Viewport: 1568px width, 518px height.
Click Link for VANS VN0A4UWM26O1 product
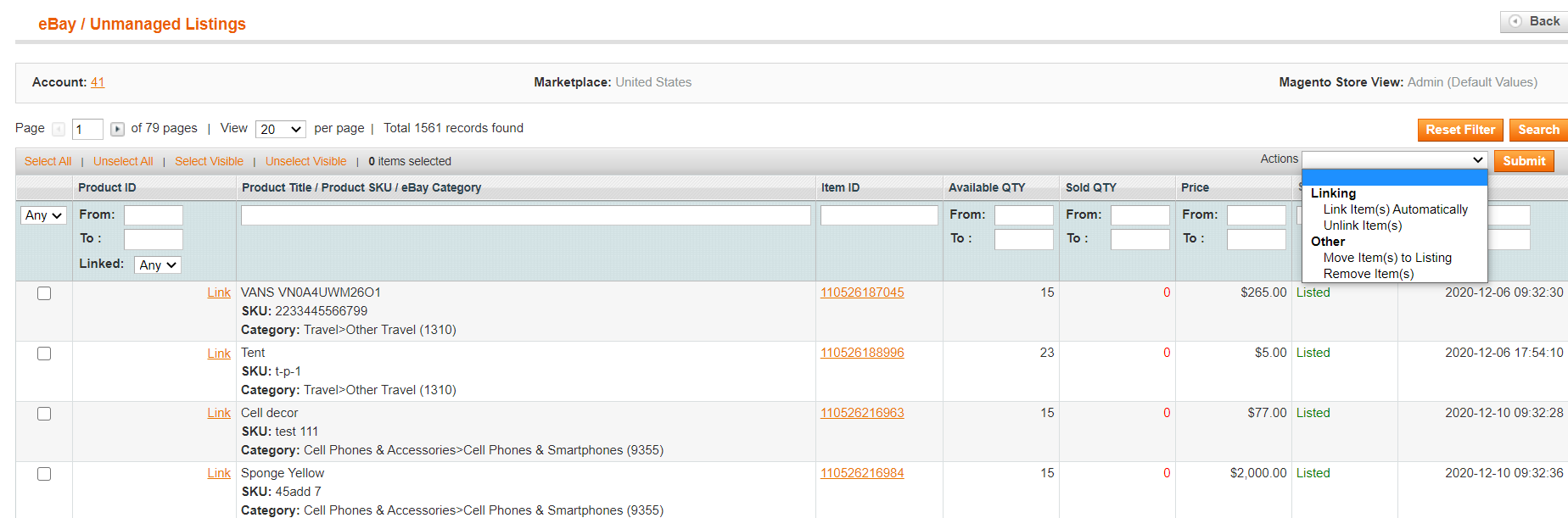click(219, 292)
